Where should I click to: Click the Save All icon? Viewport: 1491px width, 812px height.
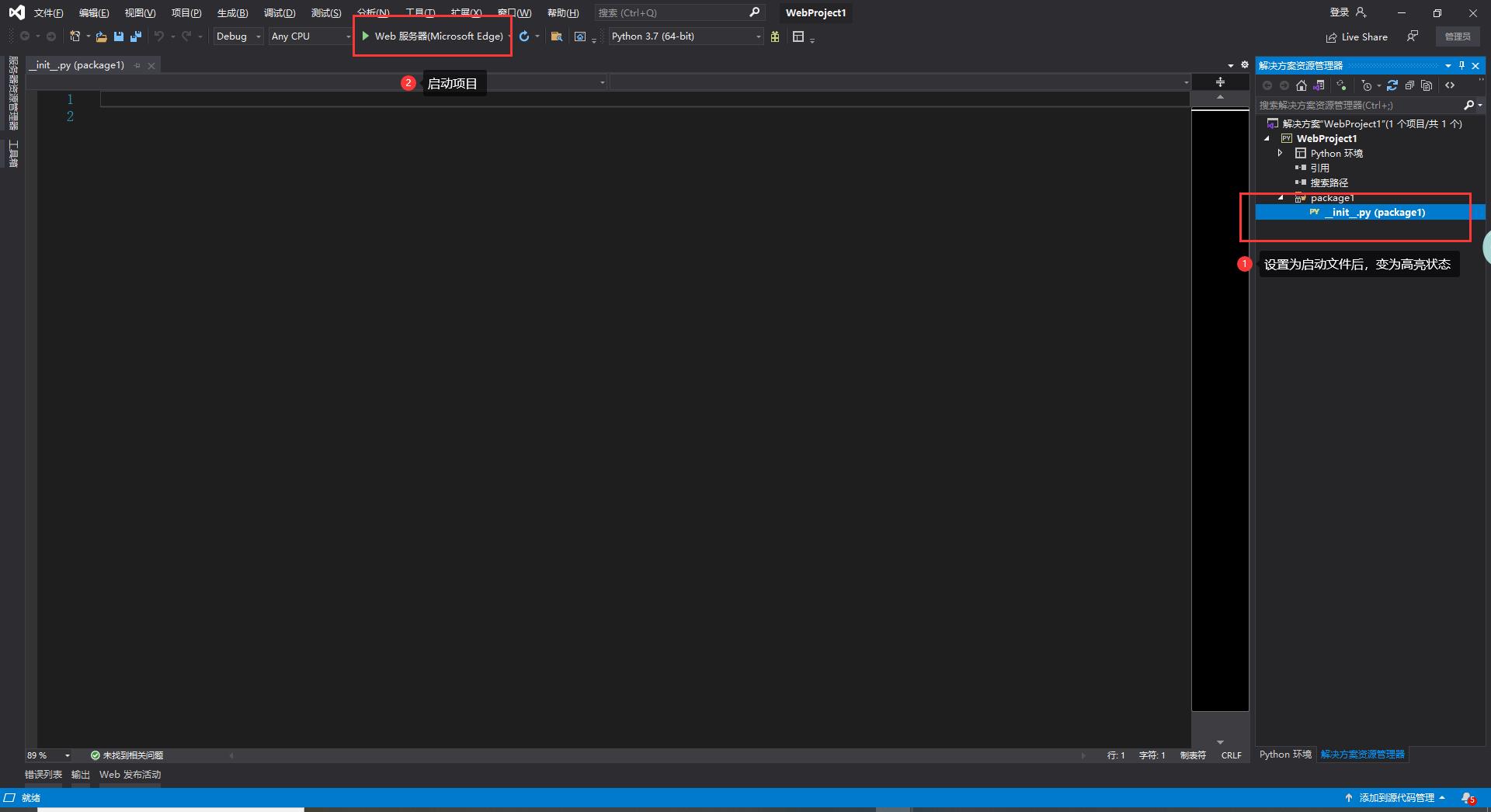point(136,36)
